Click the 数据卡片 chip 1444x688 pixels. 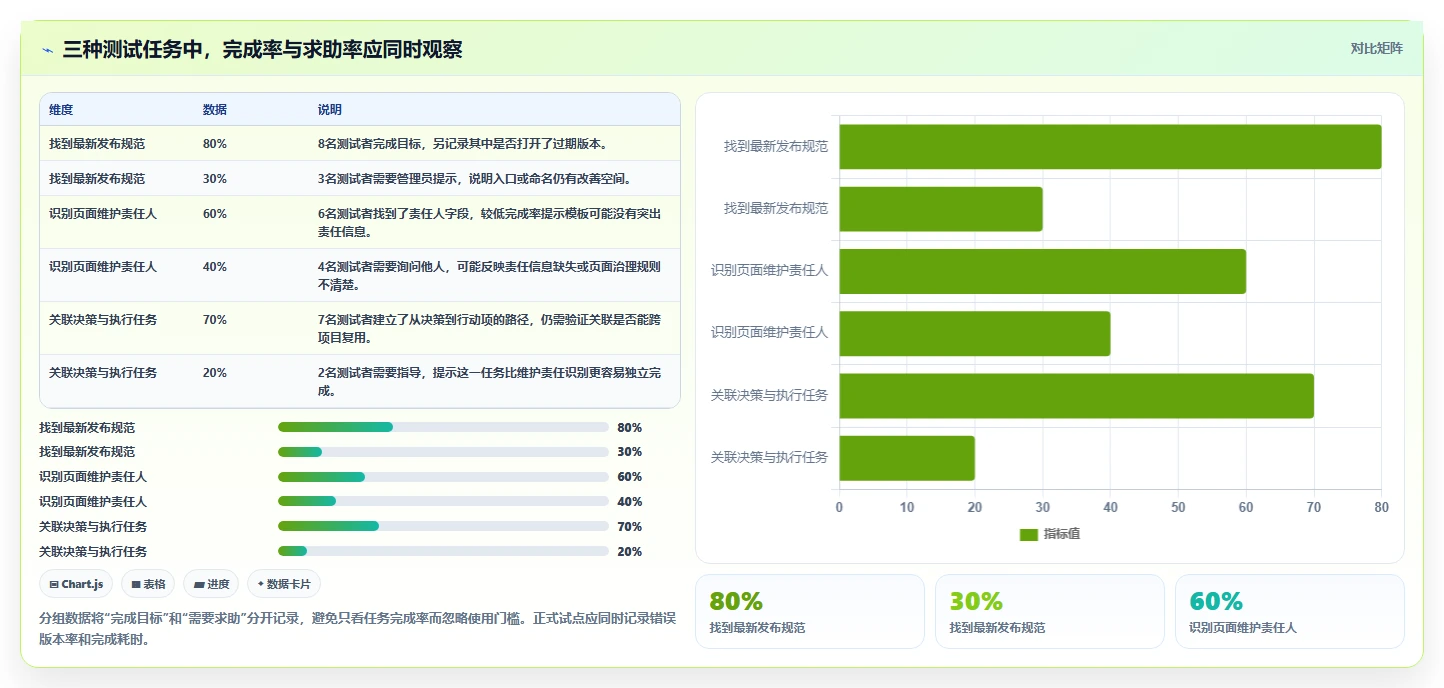point(284,584)
